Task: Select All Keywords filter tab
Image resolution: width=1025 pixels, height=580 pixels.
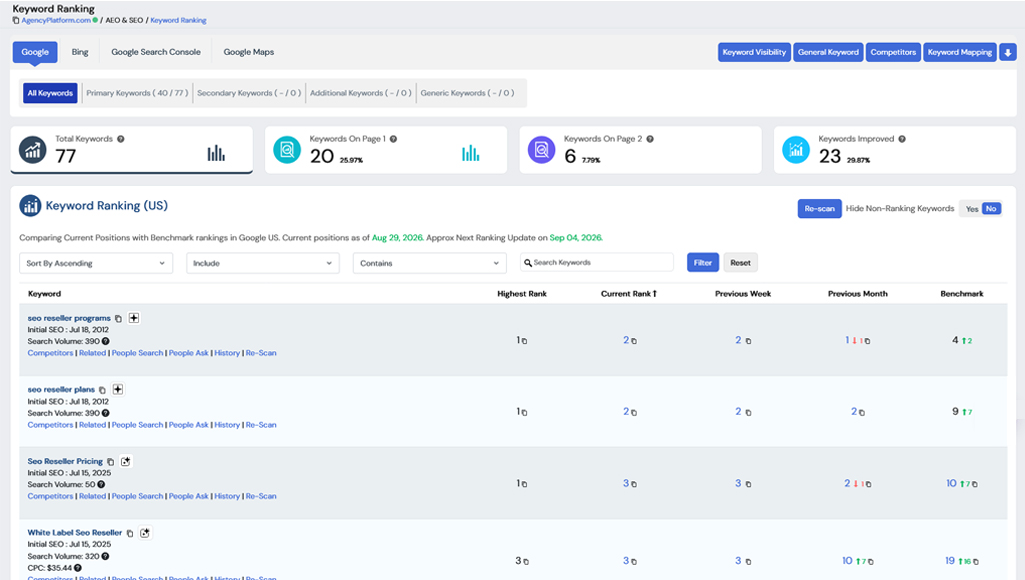Action: coord(50,93)
